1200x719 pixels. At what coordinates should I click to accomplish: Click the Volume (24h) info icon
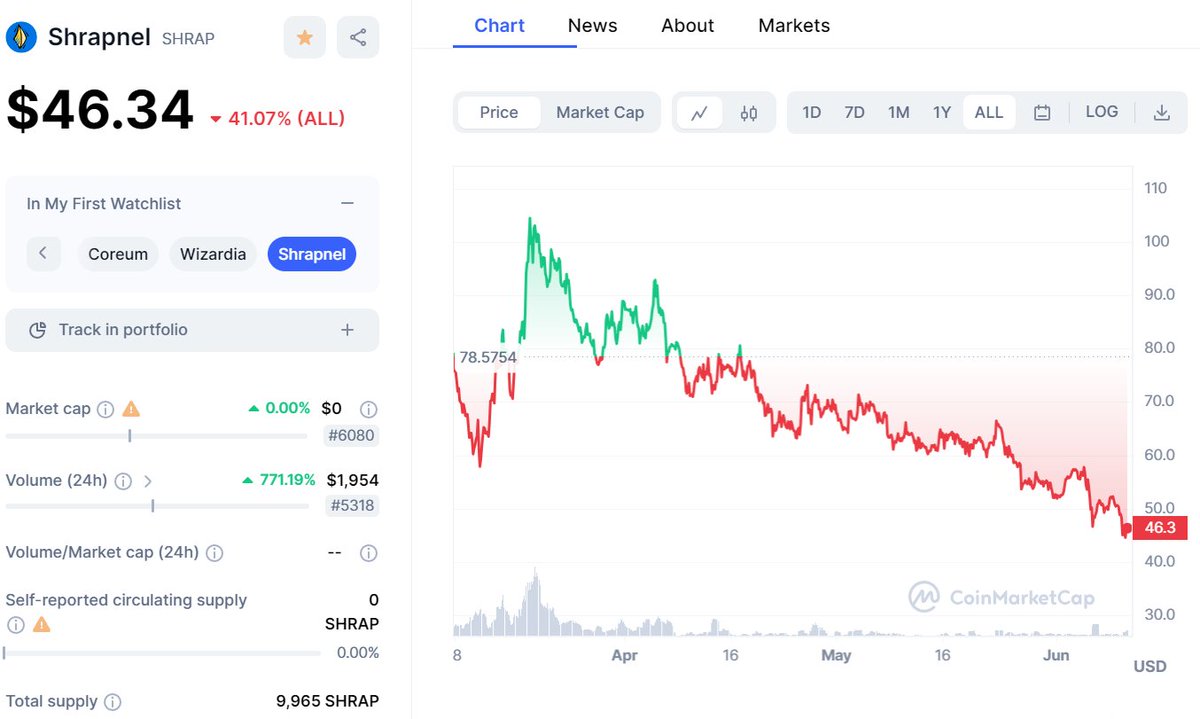pos(123,481)
